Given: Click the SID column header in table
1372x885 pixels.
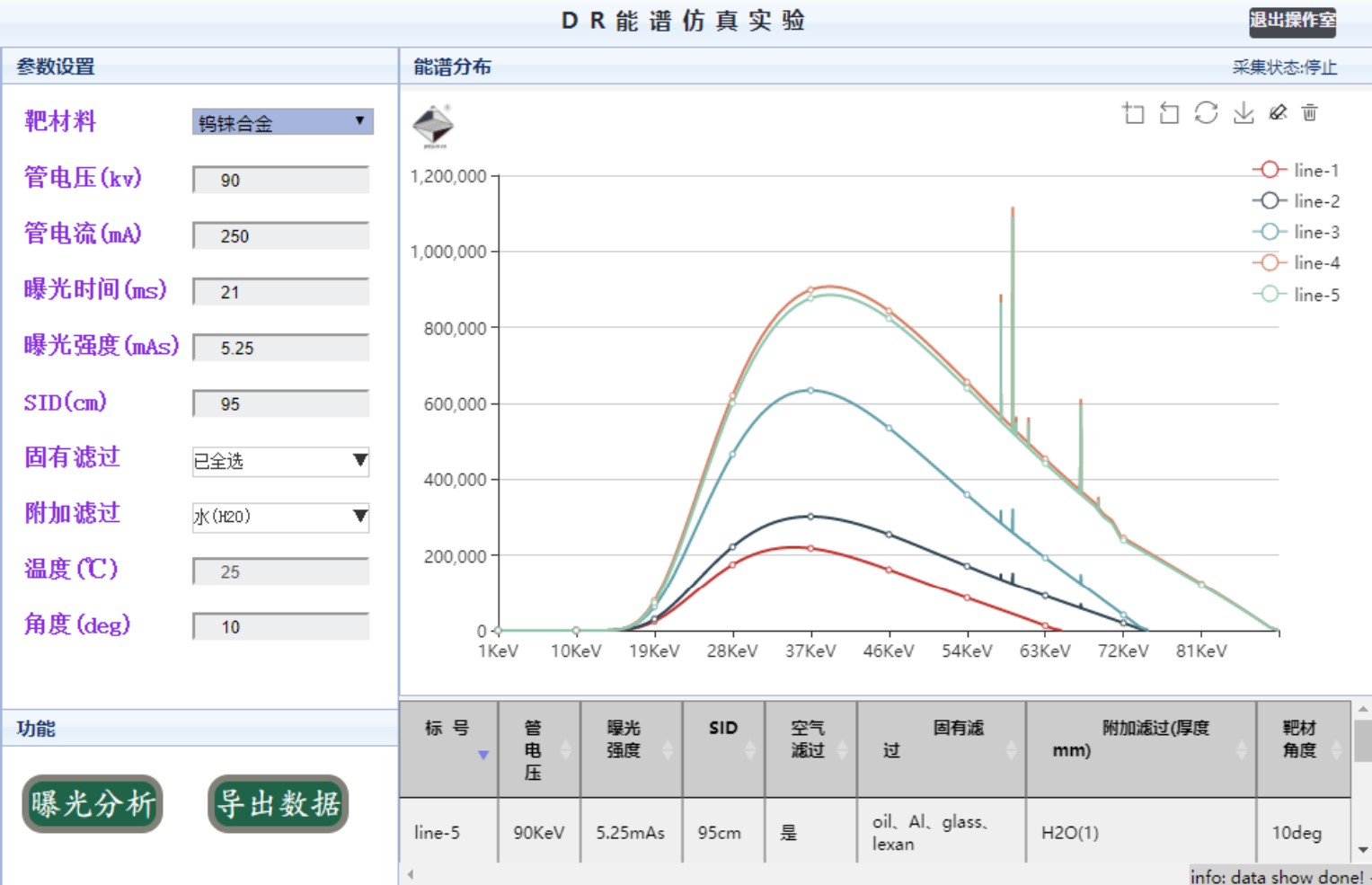Looking at the screenshot, I should click(722, 729).
